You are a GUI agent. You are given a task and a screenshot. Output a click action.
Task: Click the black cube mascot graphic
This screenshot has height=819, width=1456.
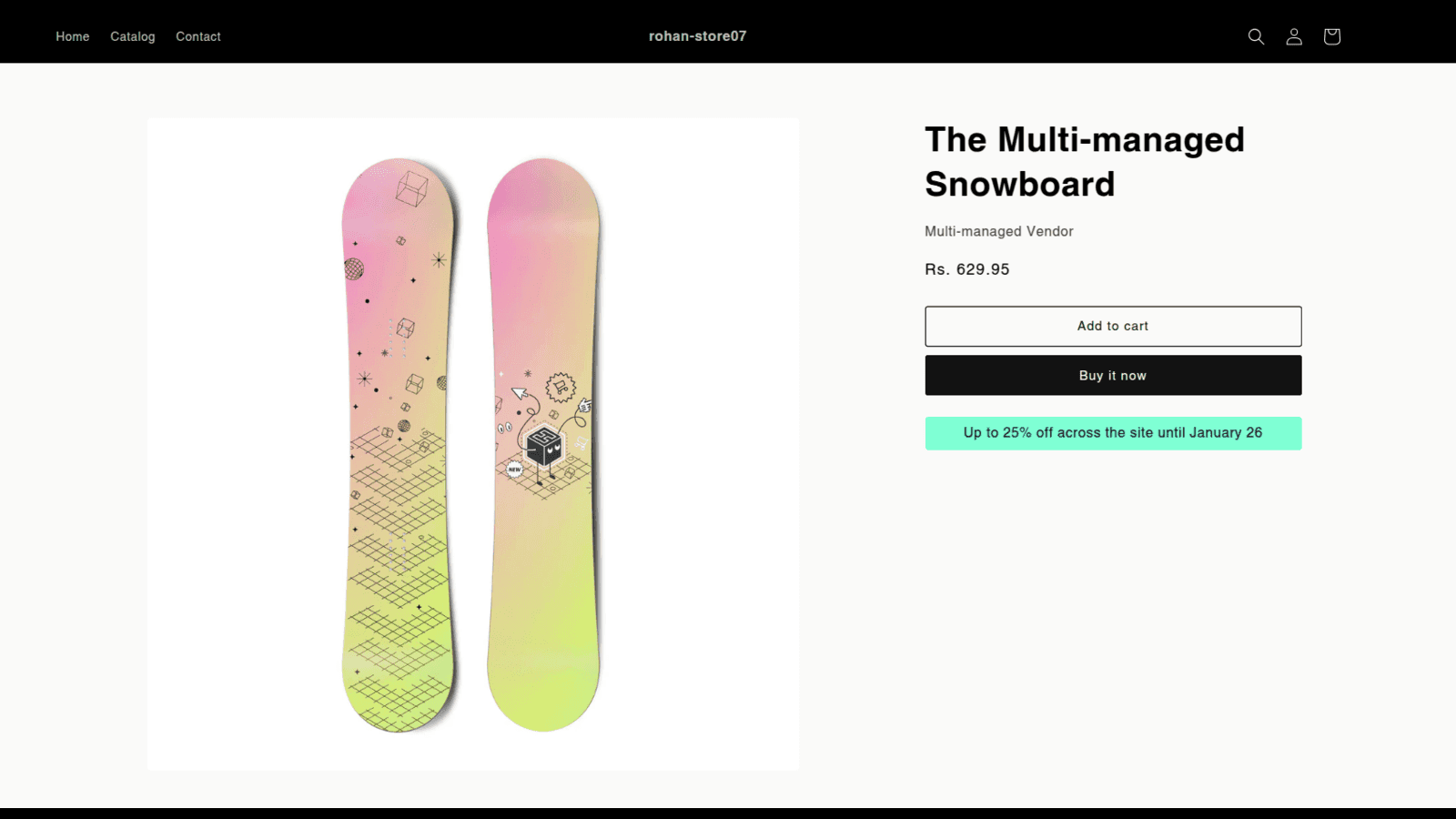pyautogui.click(x=545, y=446)
